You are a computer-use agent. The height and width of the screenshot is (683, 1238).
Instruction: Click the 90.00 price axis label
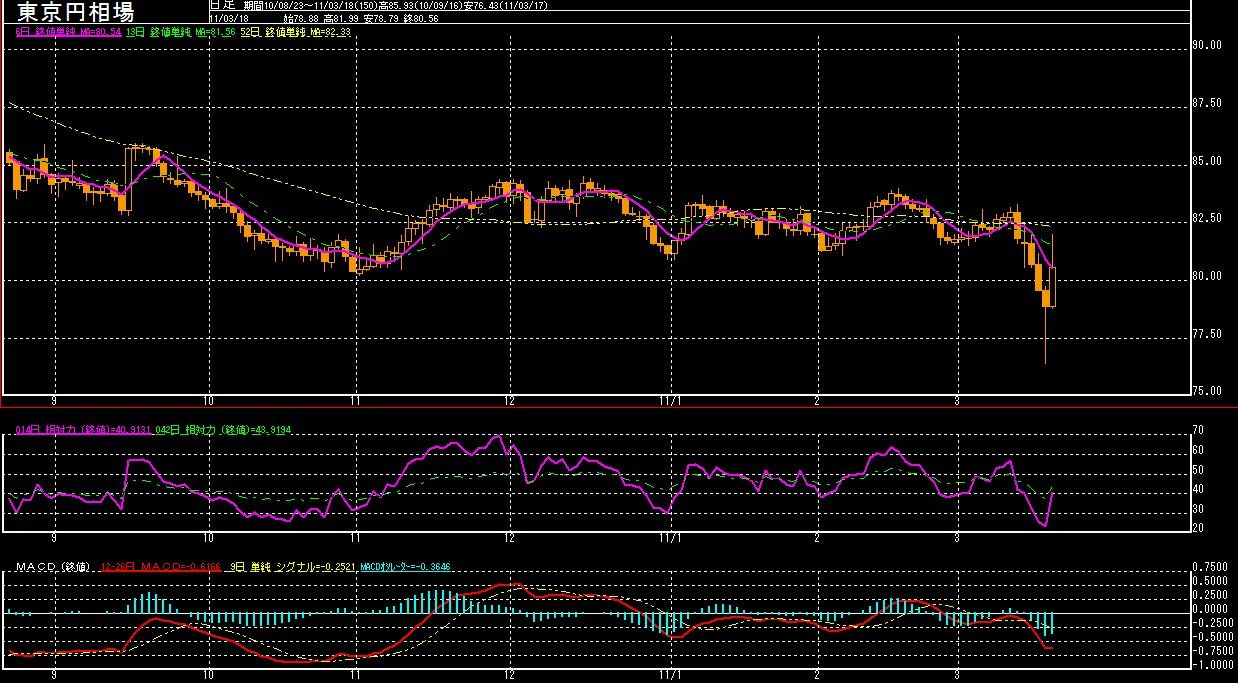click(1208, 45)
